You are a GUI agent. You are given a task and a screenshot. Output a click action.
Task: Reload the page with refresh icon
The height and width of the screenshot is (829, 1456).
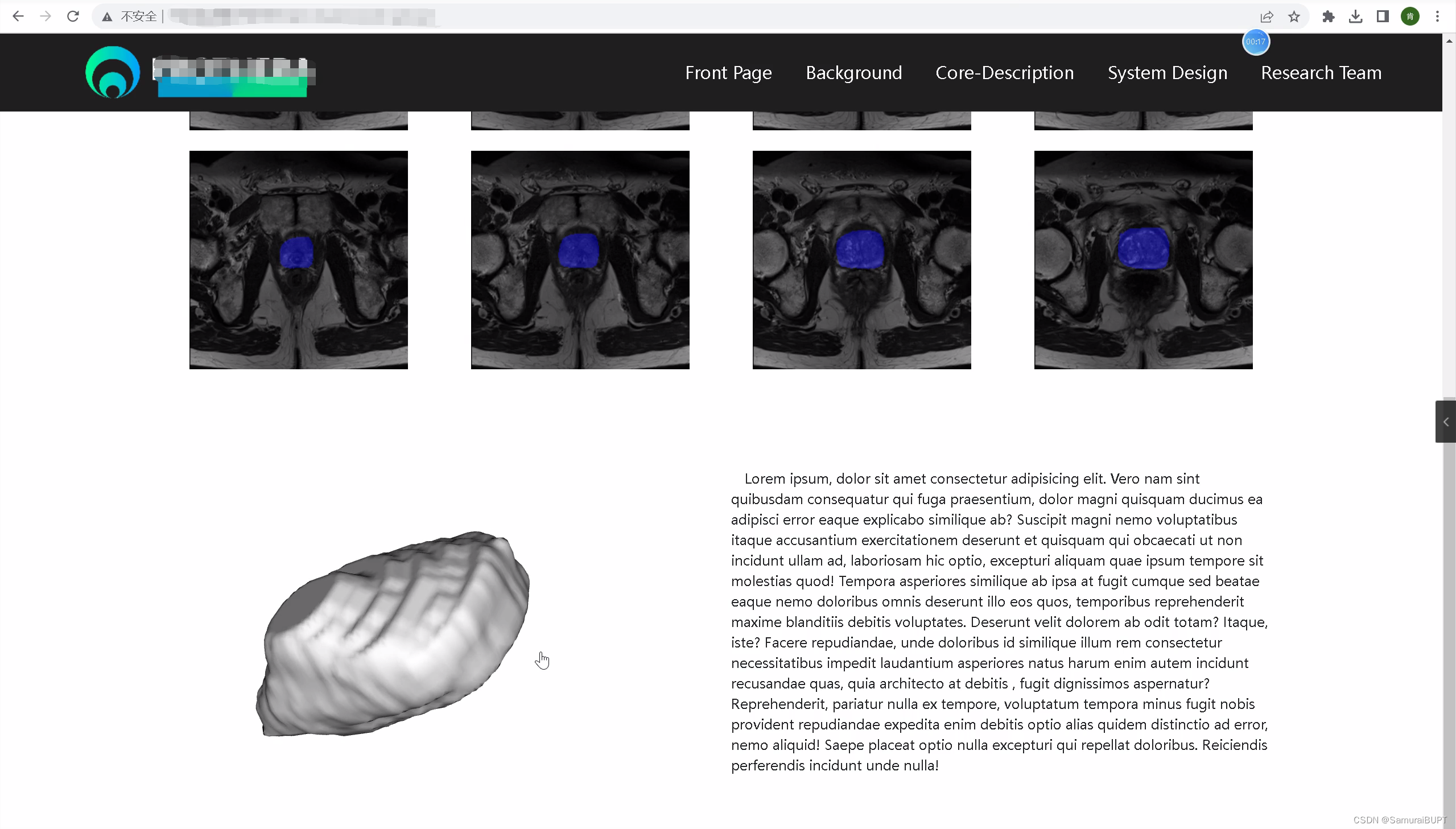point(73,17)
